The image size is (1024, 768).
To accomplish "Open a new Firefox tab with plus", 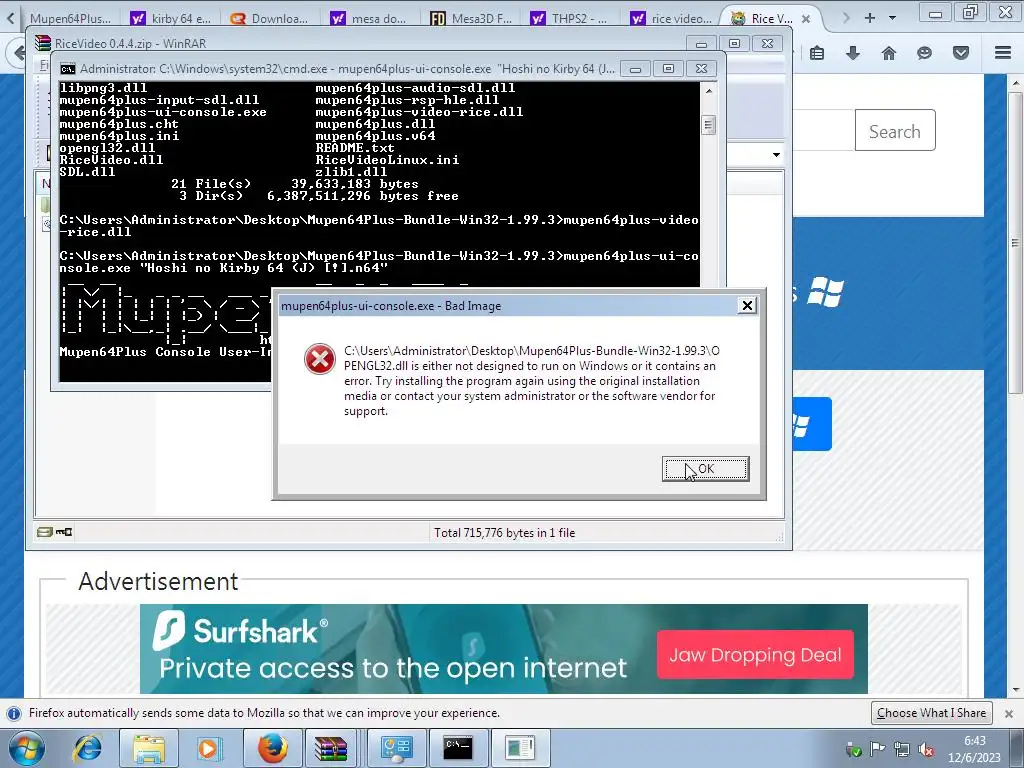I will [869, 18].
